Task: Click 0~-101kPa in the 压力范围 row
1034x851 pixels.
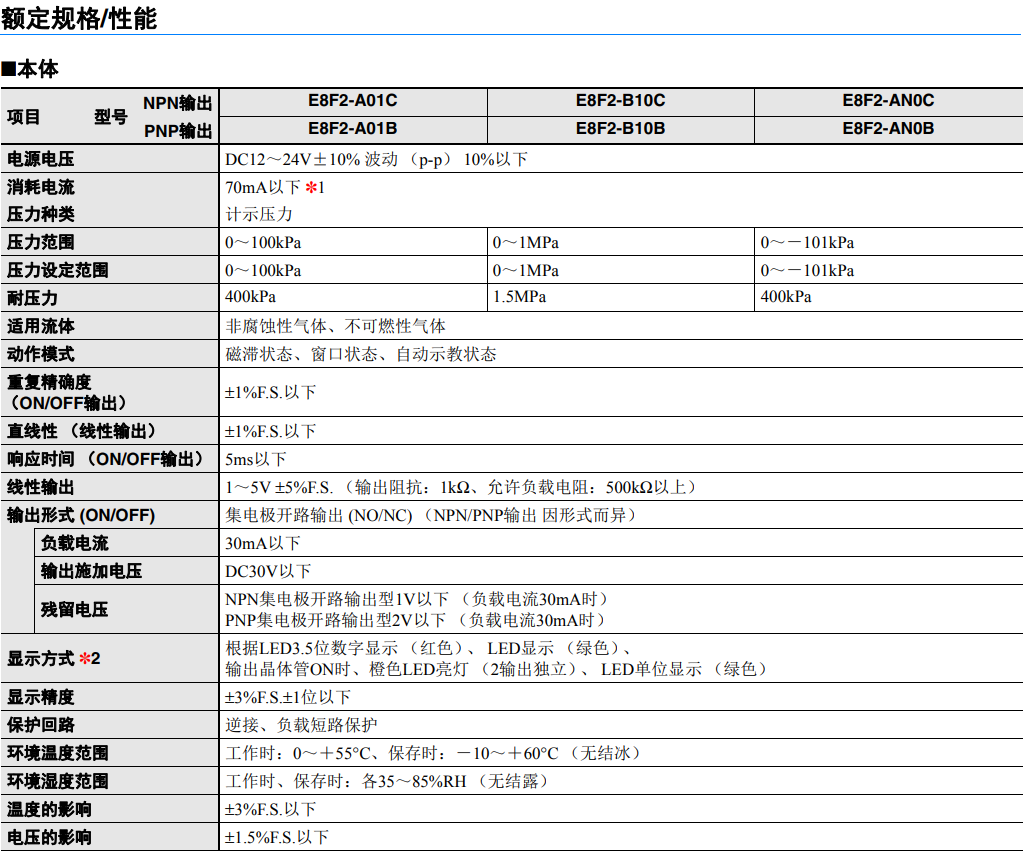Action: click(807, 243)
